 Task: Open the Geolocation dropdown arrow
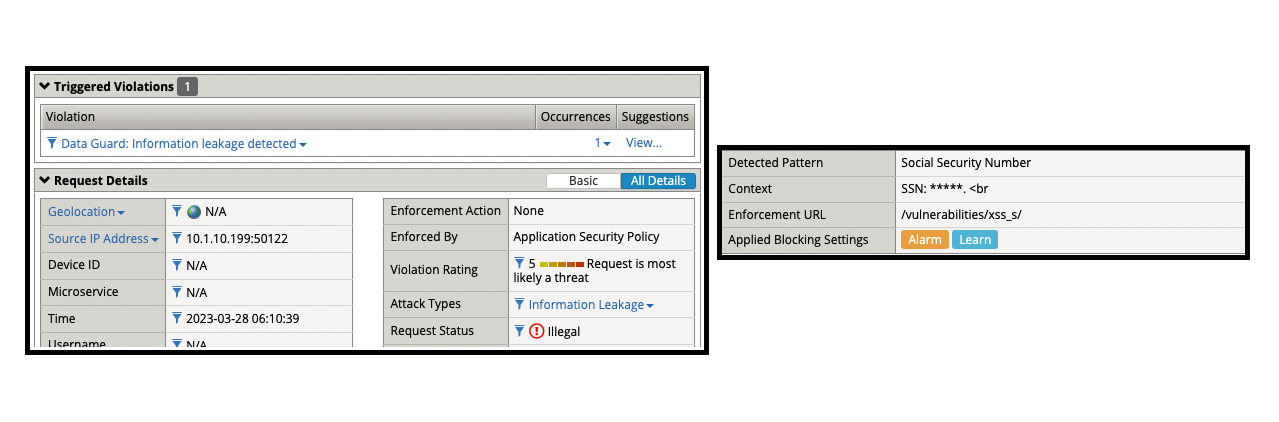coord(121,213)
